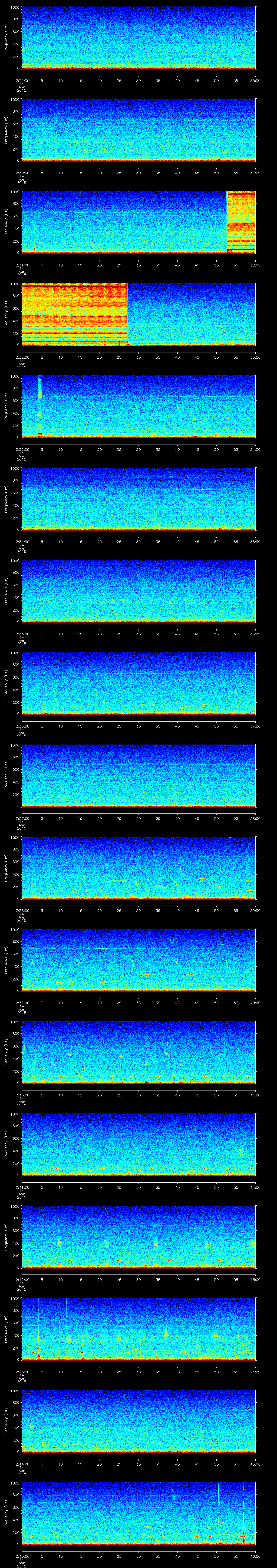Image resolution: width=277 pixels, height=1568 pixels.
Task: Click the 35:00 end time label
Action: click(x=255, y=542)
